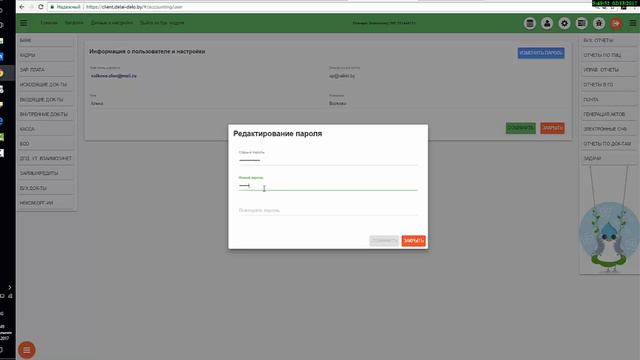
Task: Open Данные и настройки in top navigation
Action: coord(111,23)
